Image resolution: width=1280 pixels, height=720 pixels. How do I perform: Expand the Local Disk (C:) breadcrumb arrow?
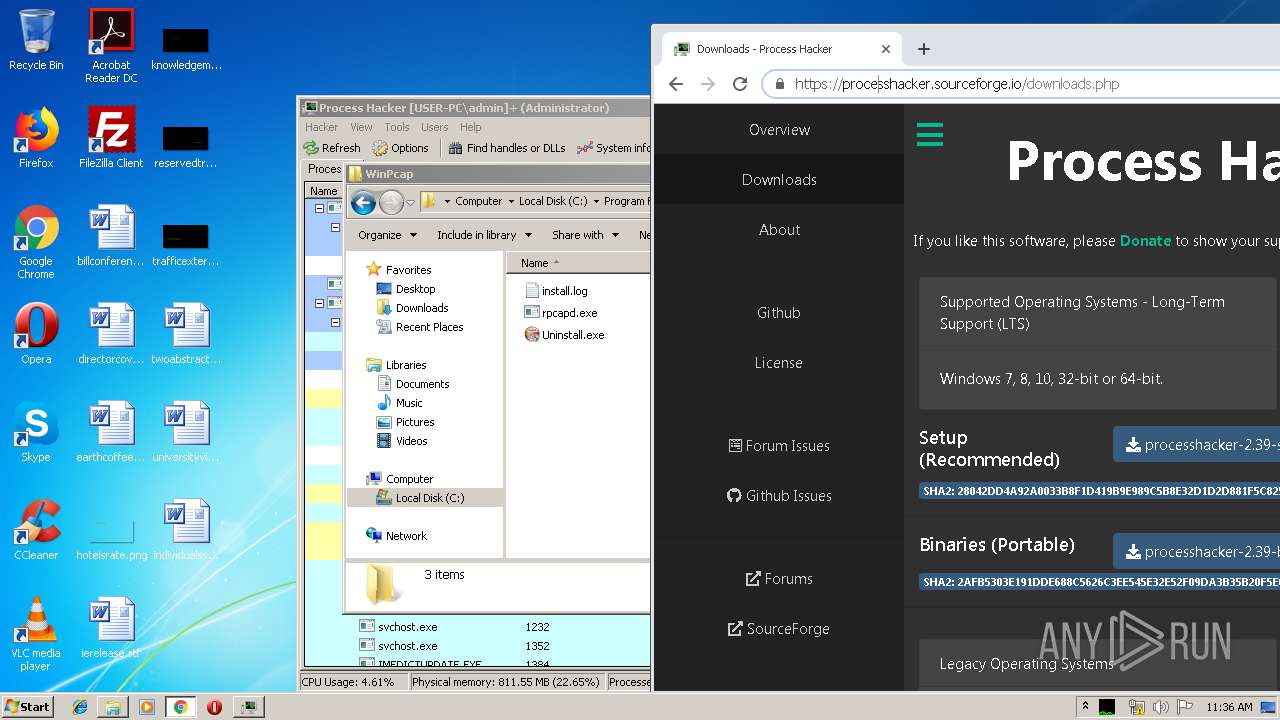click(x=595, y=201)
